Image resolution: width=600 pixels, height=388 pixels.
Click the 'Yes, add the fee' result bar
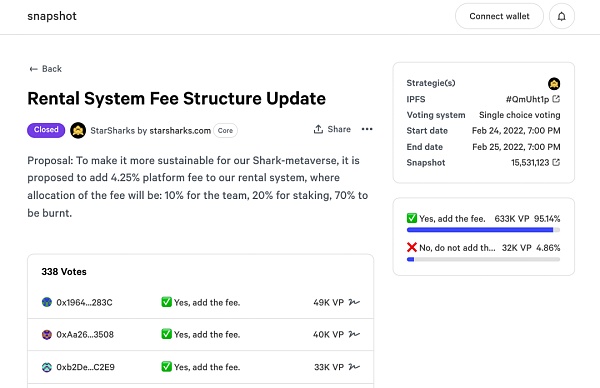(x=483, y=230)
